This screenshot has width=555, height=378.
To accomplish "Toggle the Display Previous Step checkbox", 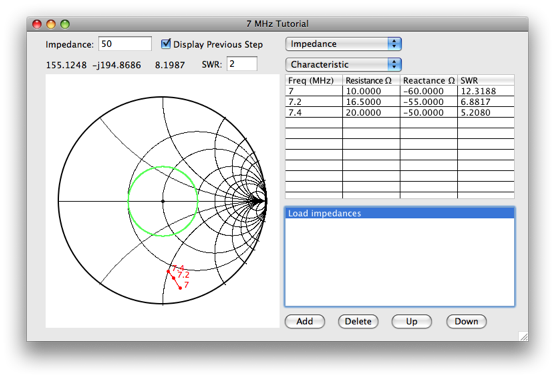I will coord(166,44).
